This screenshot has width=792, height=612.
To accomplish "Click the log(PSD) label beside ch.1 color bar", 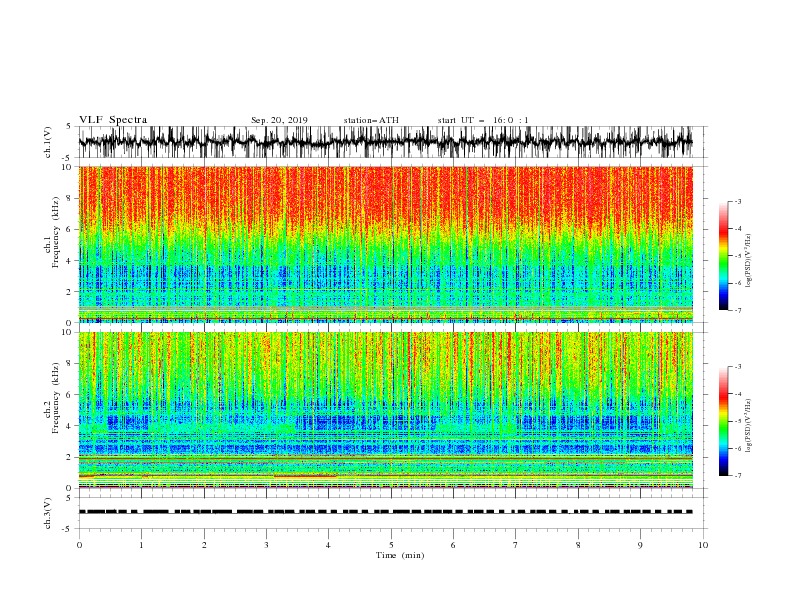I will [748, 261].
